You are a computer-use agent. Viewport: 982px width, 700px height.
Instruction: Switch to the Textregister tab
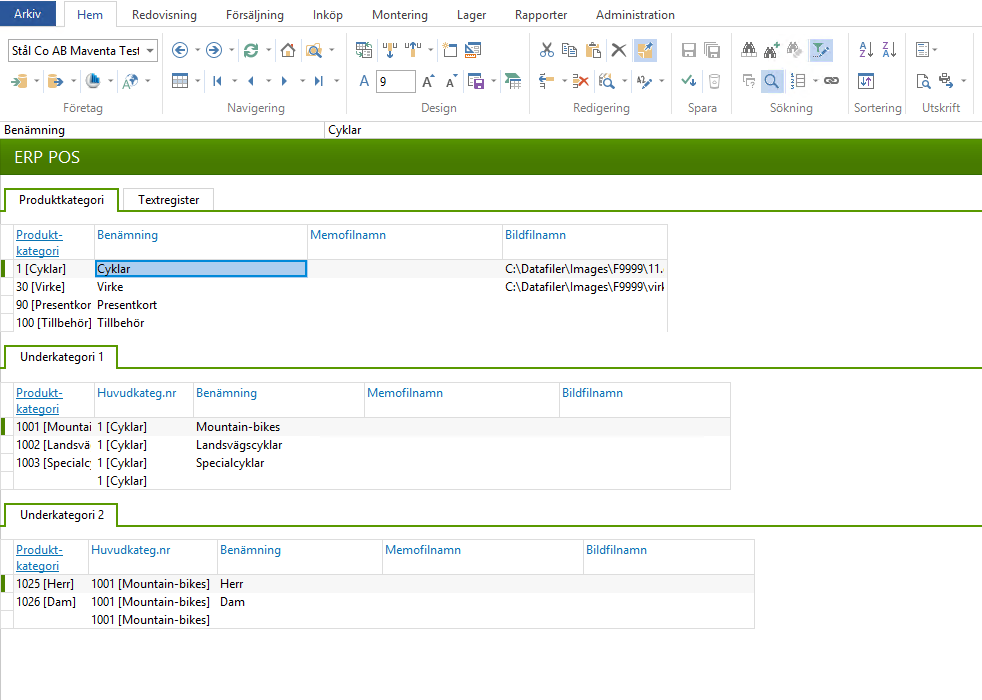168,200
